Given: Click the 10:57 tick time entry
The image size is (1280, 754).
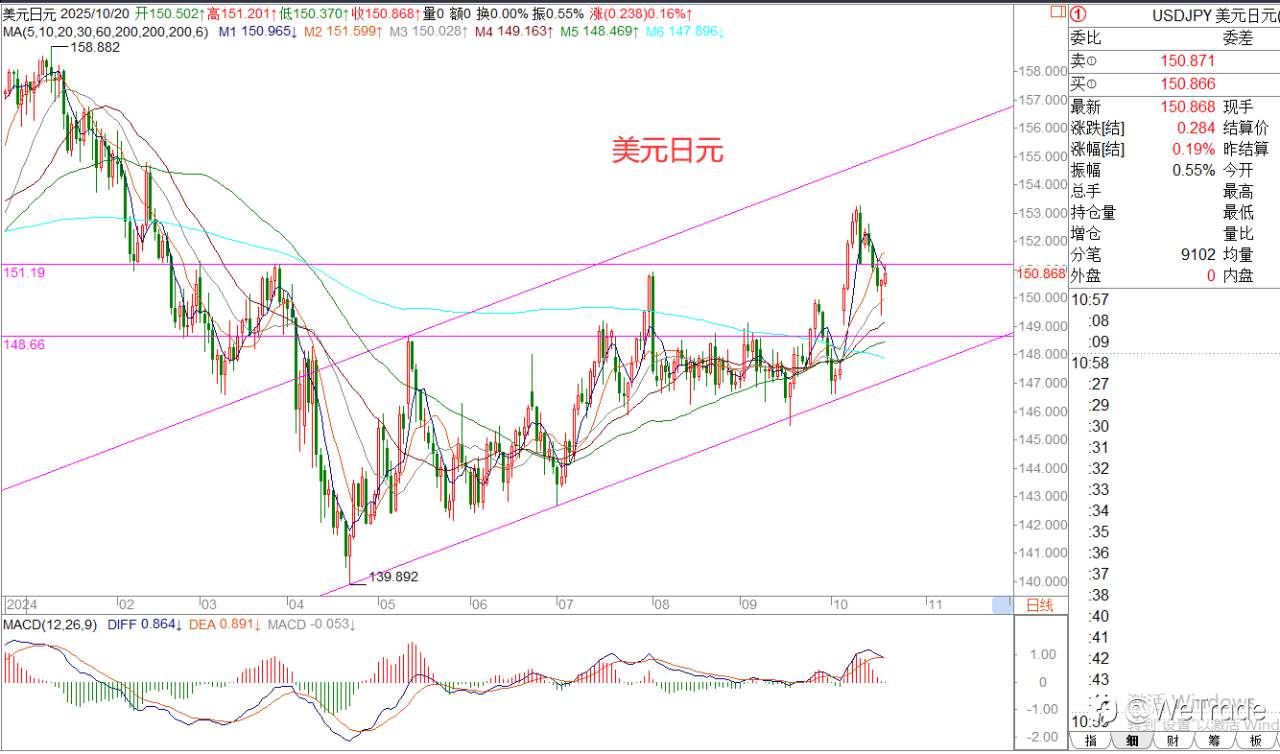Looking at the screenshot, I should tap(1090, 299).
